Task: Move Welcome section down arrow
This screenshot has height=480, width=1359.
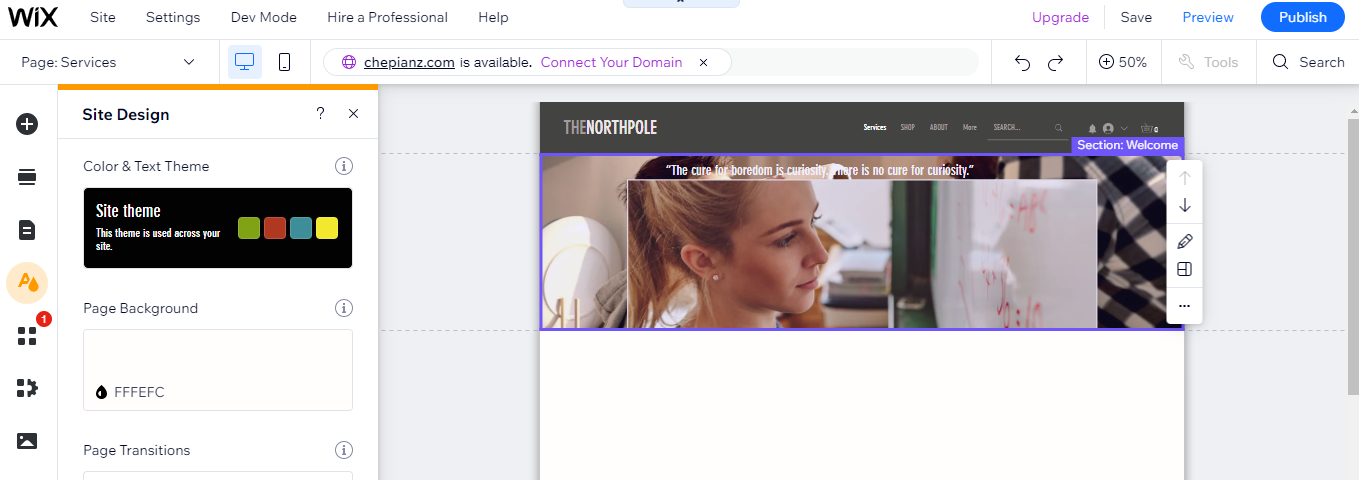Action: click(1185, 205)
